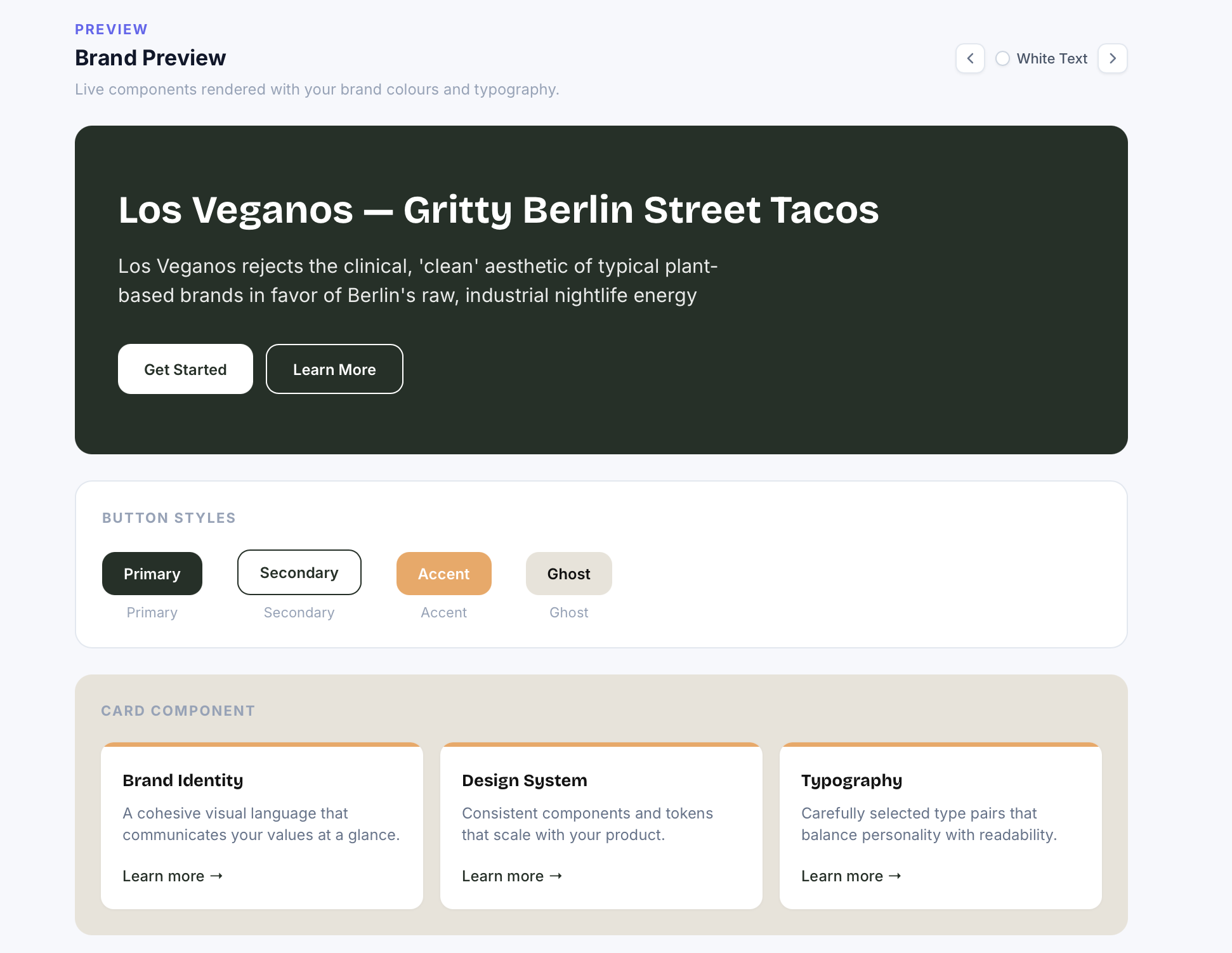Click the PREVIEW section label
The height and width of the screenshot is (953, 1232).
pyautogui.click(x=111, y=29)
